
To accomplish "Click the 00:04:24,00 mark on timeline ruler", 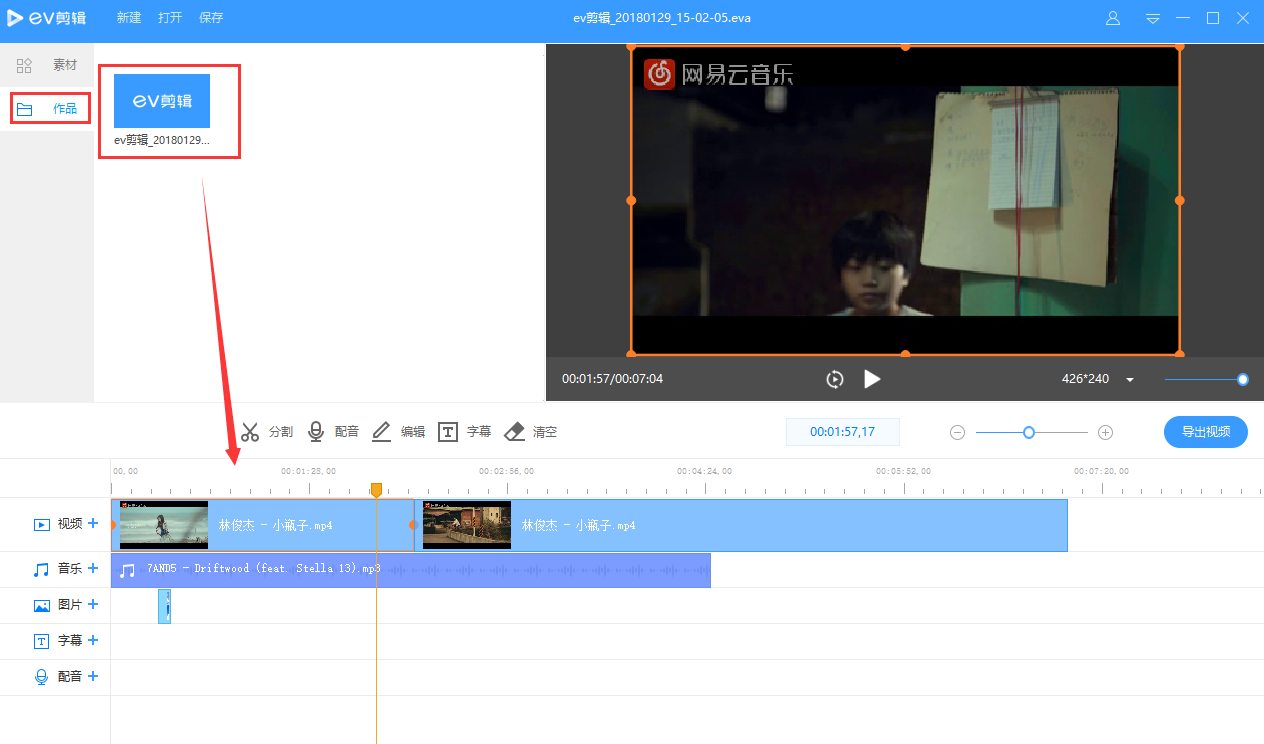I will 704,471.
